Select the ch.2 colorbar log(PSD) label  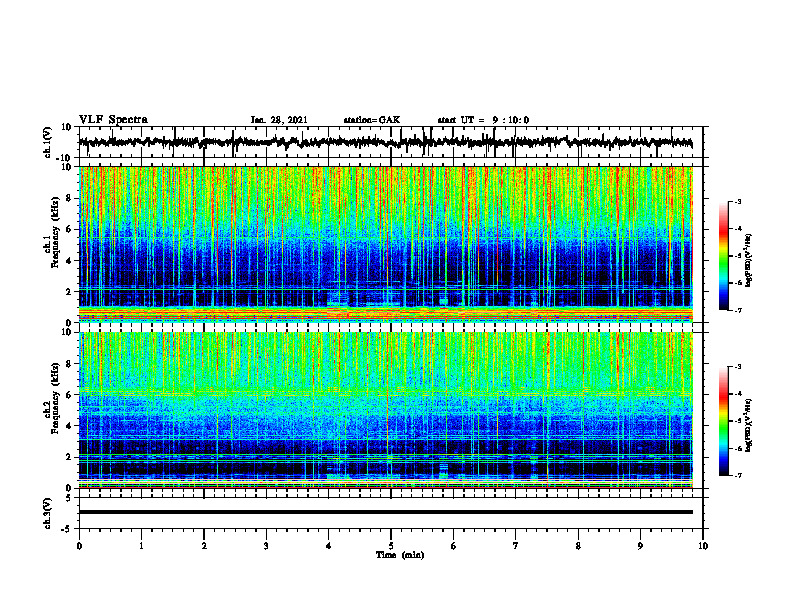pyautogui.click(x=749, y=426)
